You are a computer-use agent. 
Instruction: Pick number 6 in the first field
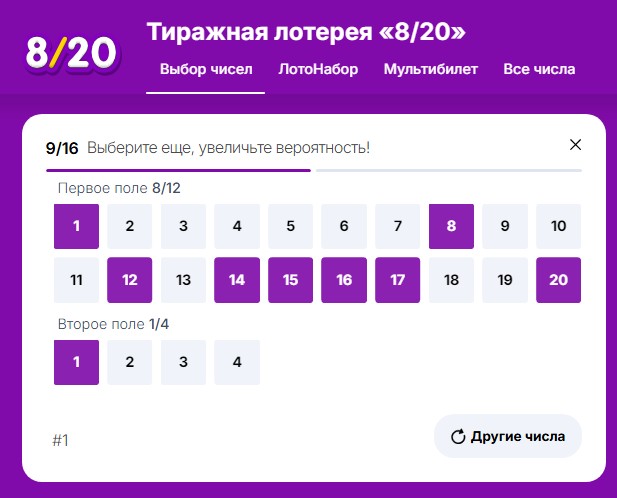[344, 226]
